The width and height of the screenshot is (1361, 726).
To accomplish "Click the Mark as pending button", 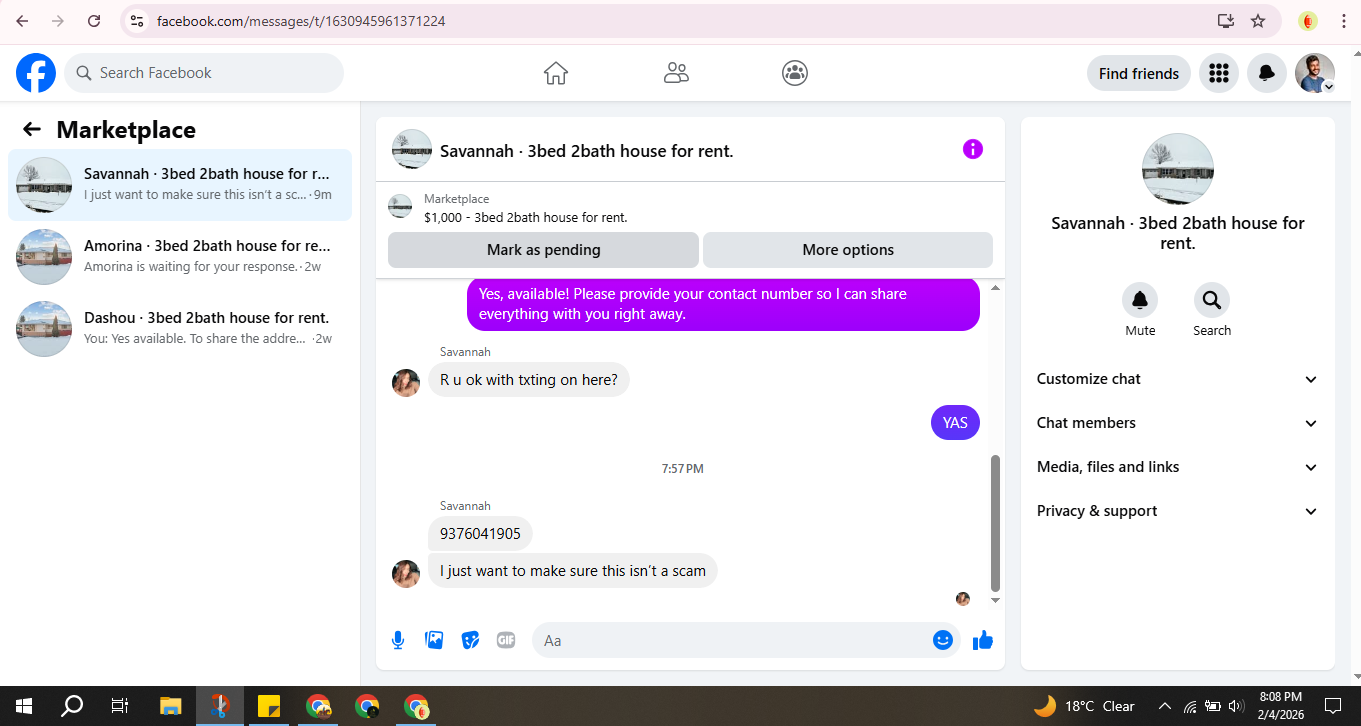I will (x=543, y=250).
